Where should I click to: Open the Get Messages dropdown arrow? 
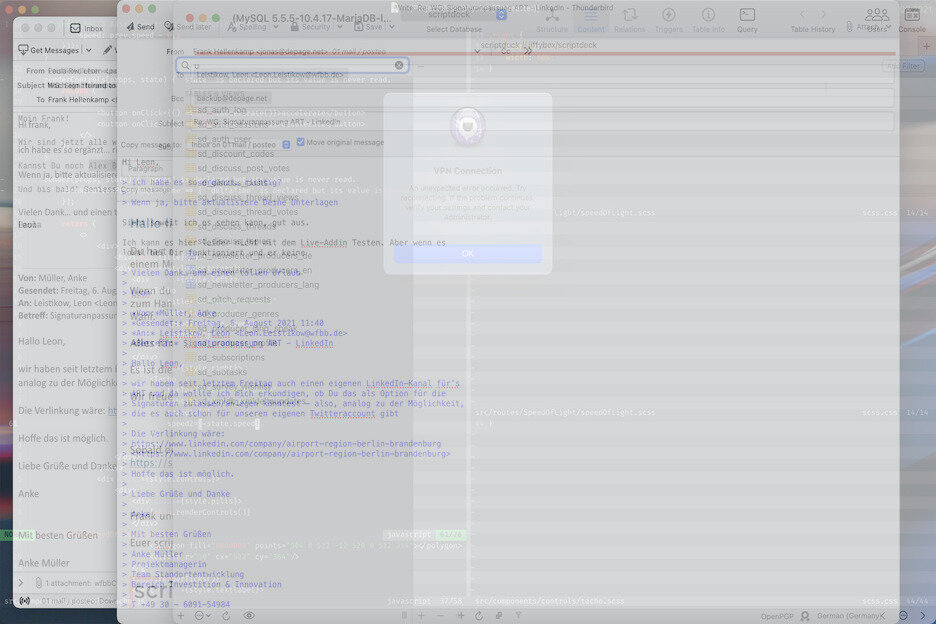pyautogui.click(x=88, y=50)
